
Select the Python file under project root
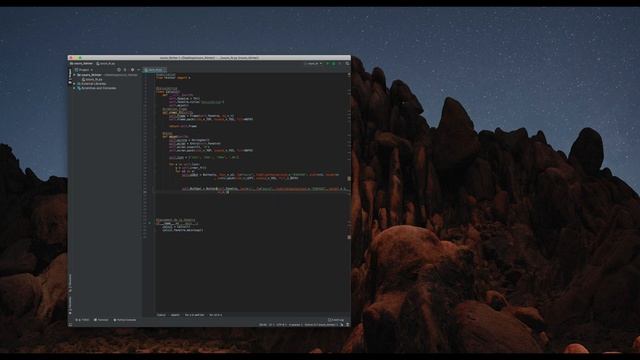pos(92,79)
